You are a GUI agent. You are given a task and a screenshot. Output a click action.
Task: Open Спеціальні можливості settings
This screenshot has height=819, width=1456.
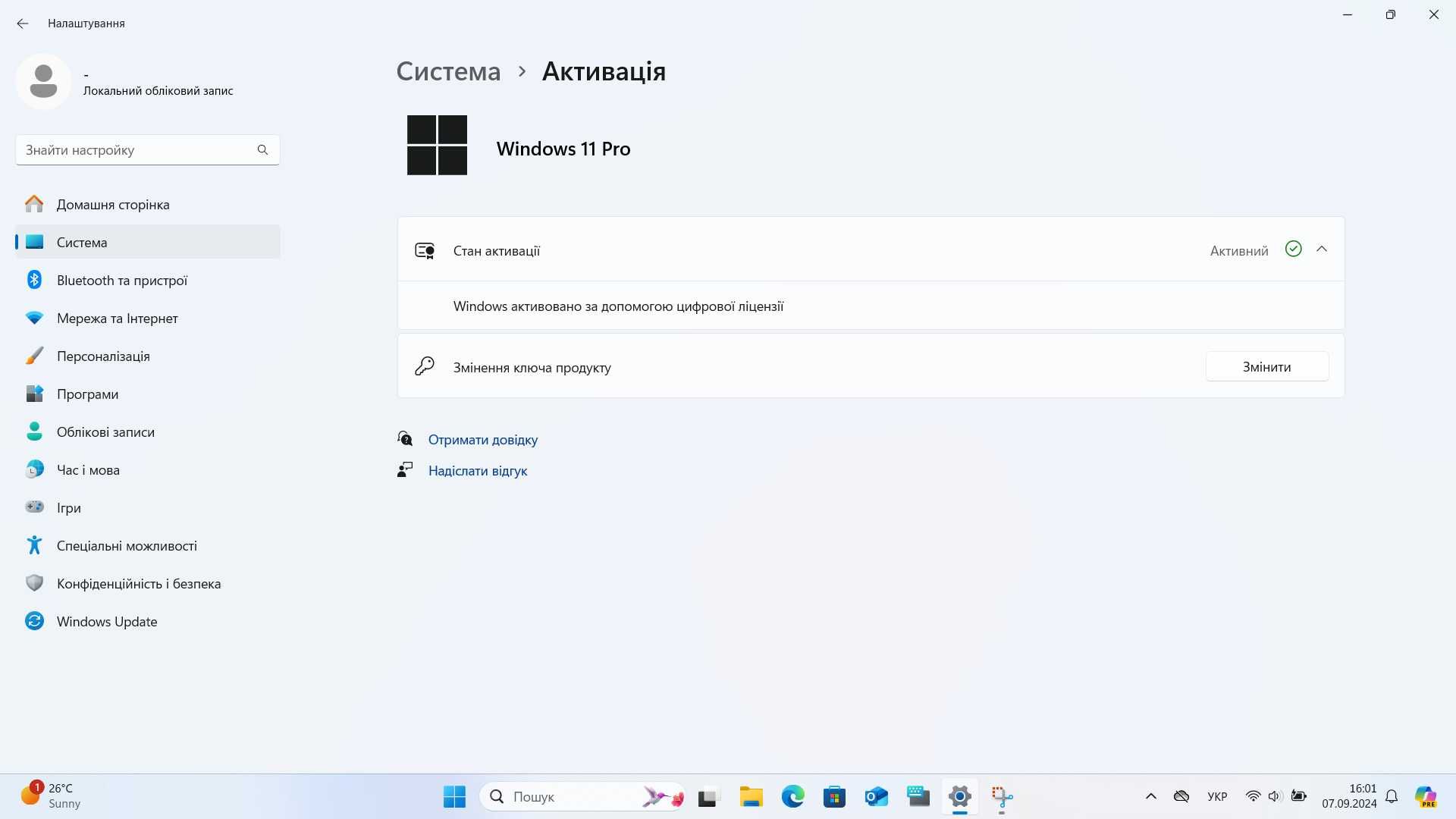pyautogui.click(x=148, y=545)
